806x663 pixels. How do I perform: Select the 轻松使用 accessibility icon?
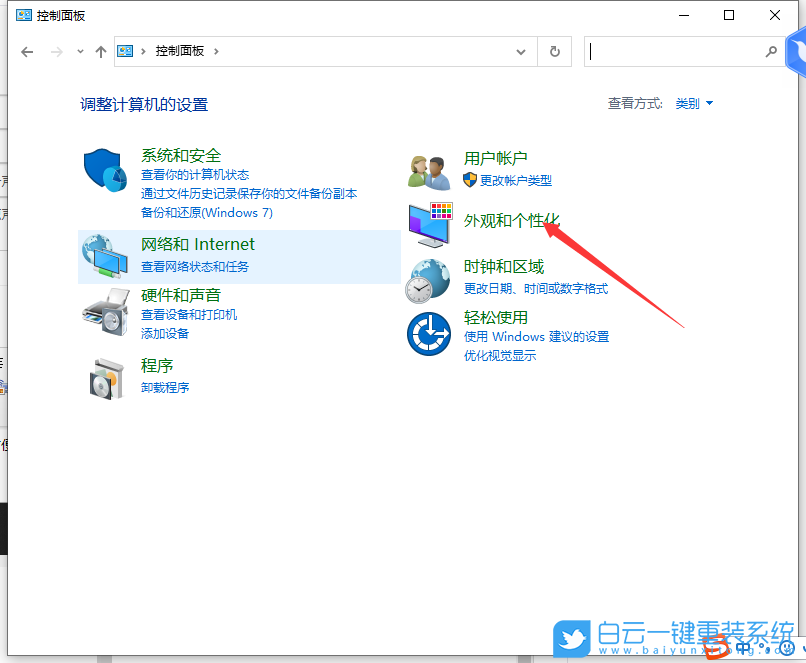[x=428, y=334]
